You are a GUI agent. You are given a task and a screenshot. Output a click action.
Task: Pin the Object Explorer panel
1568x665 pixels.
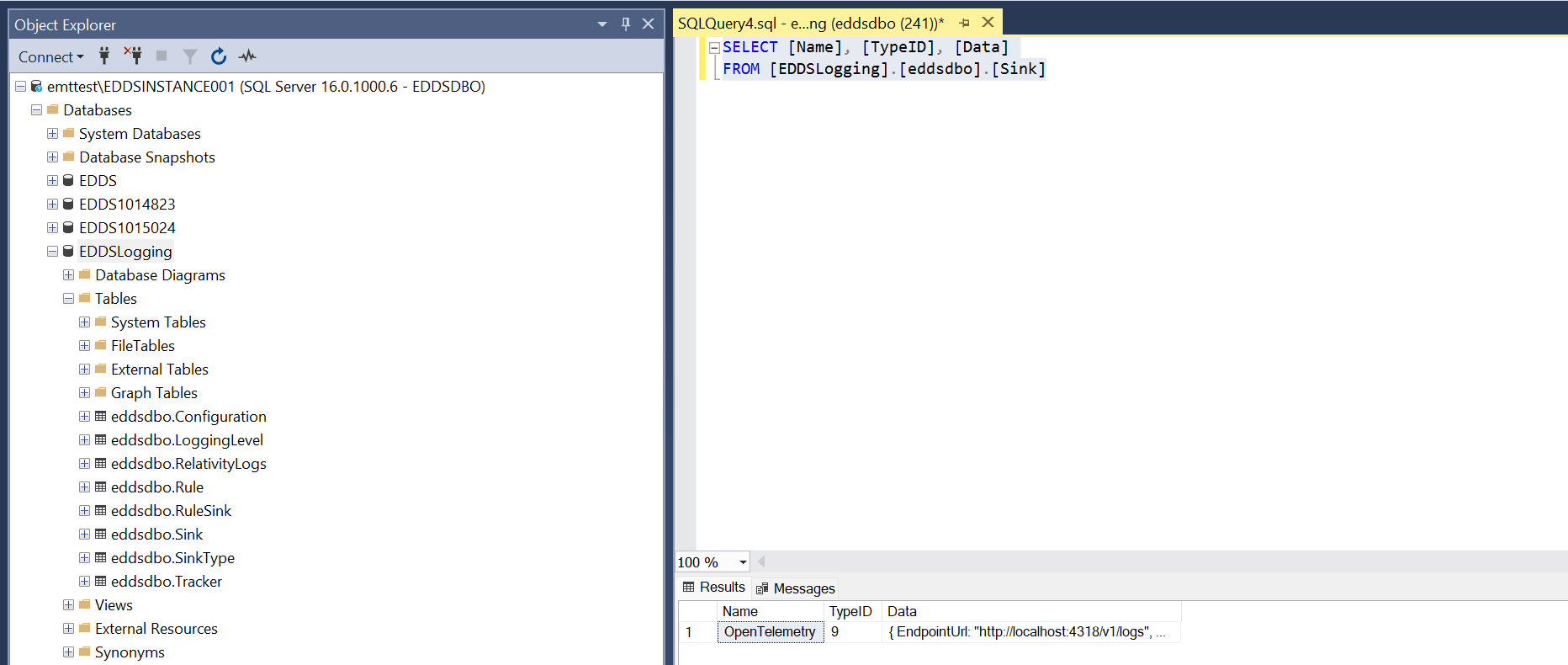625,24
